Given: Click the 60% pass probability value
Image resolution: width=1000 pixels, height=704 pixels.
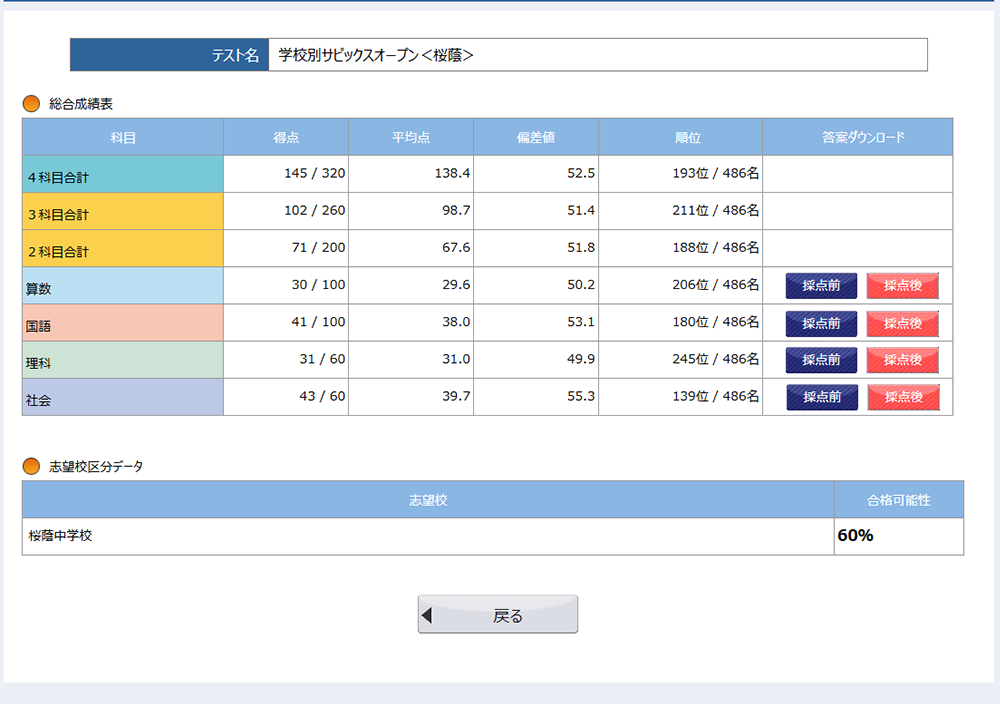Looking at the screenshot, I should (x=855, y=535).
